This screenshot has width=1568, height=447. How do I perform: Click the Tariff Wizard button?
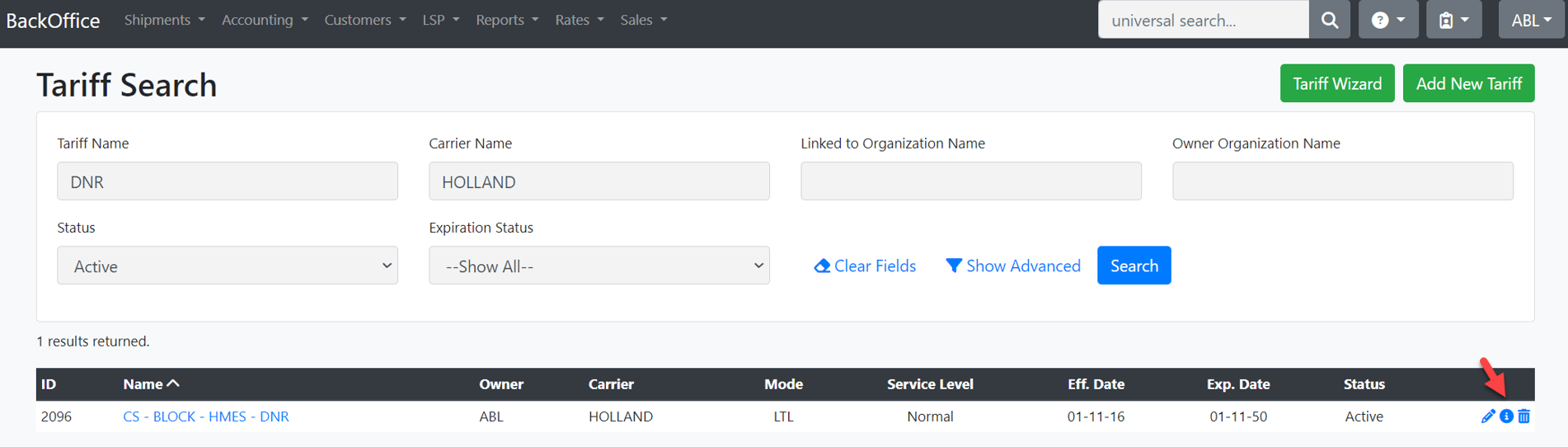[x=1336, y=83]
